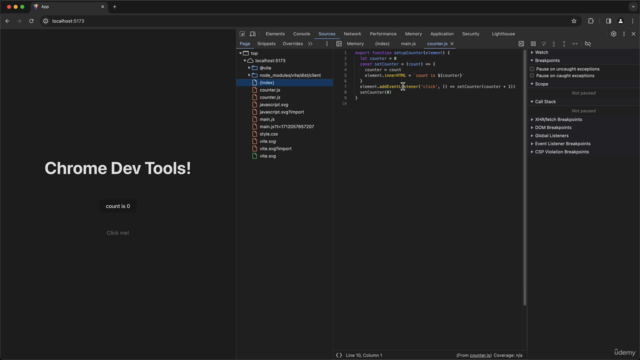This screenshot has height=360, width=640.
Task: Show more navigator tabs chevron
Action: tap(310, 44)
